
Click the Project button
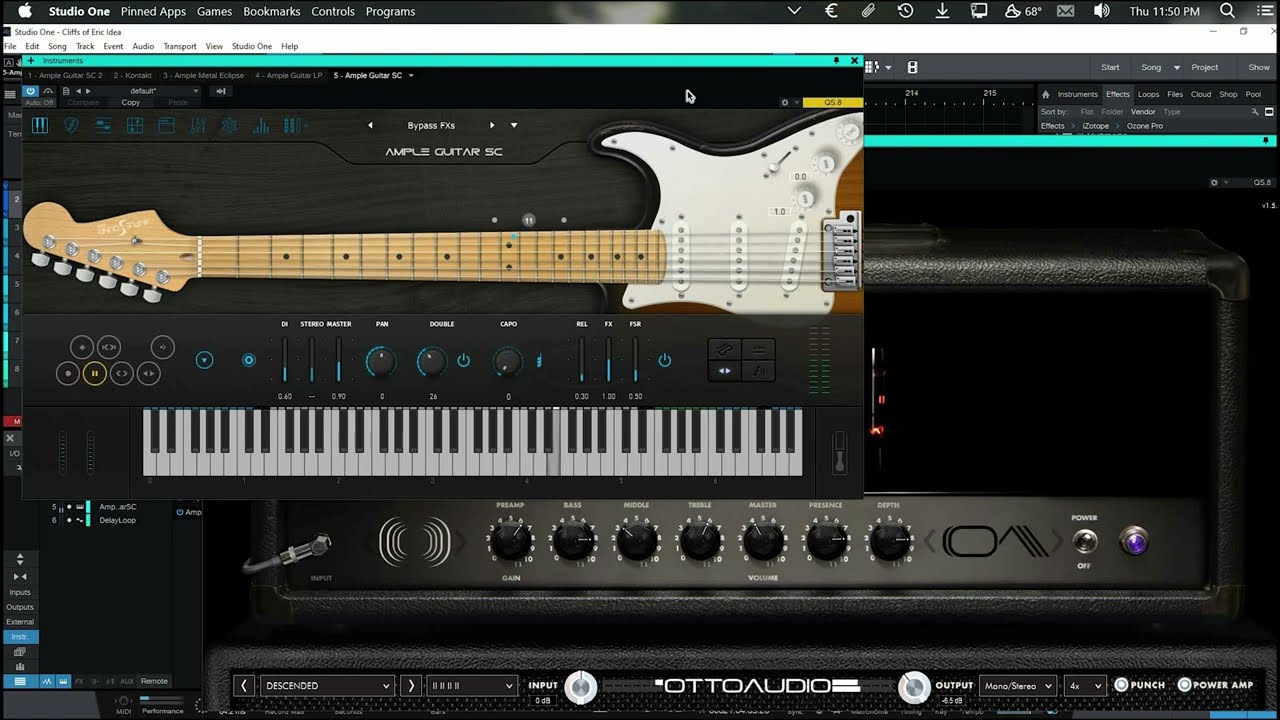(1205, 68)
